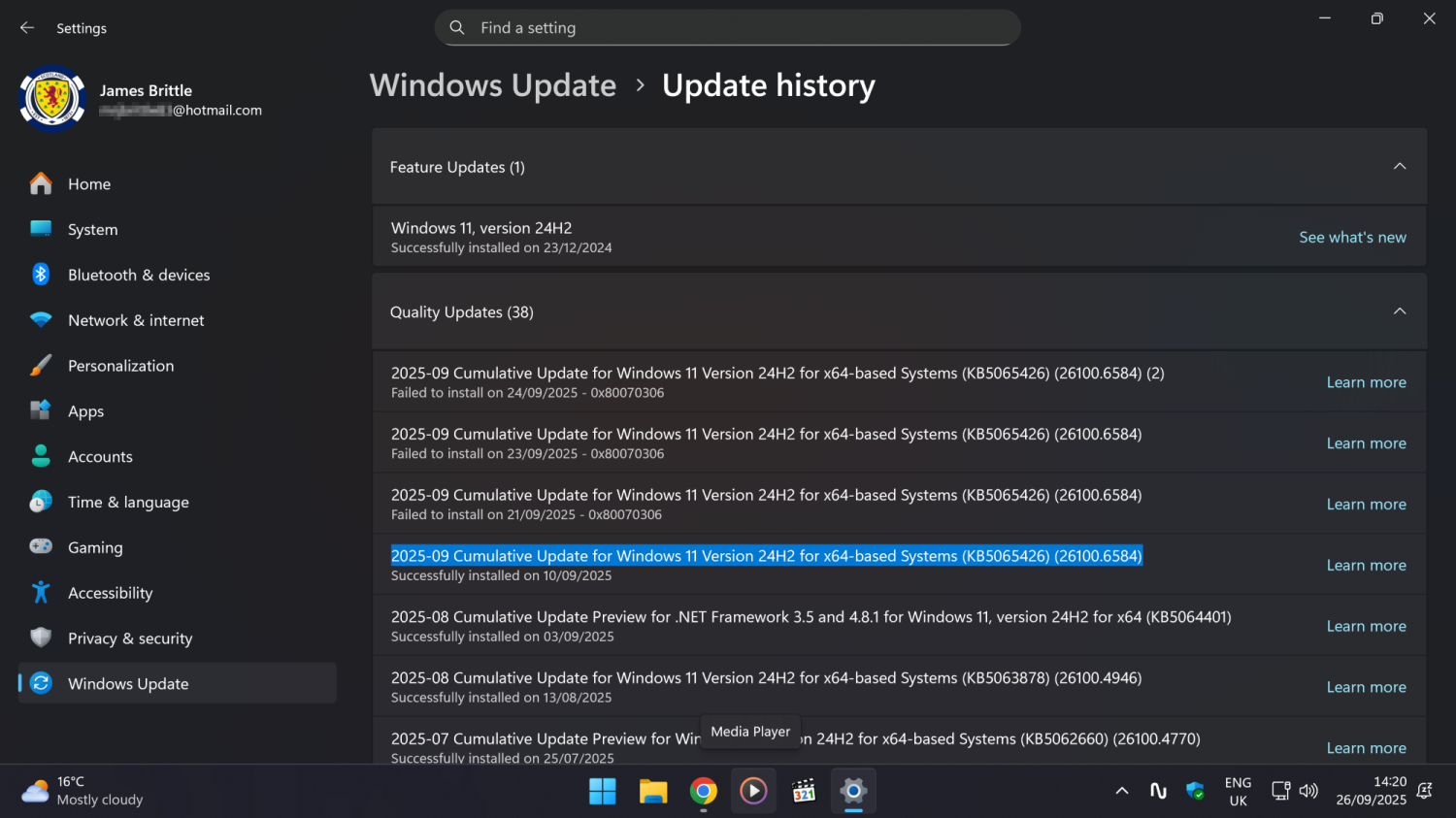Image resolution: width=1456 pixels, height=818 pixels.
Task: Click the Update history heading
Action: coord(768,85)
